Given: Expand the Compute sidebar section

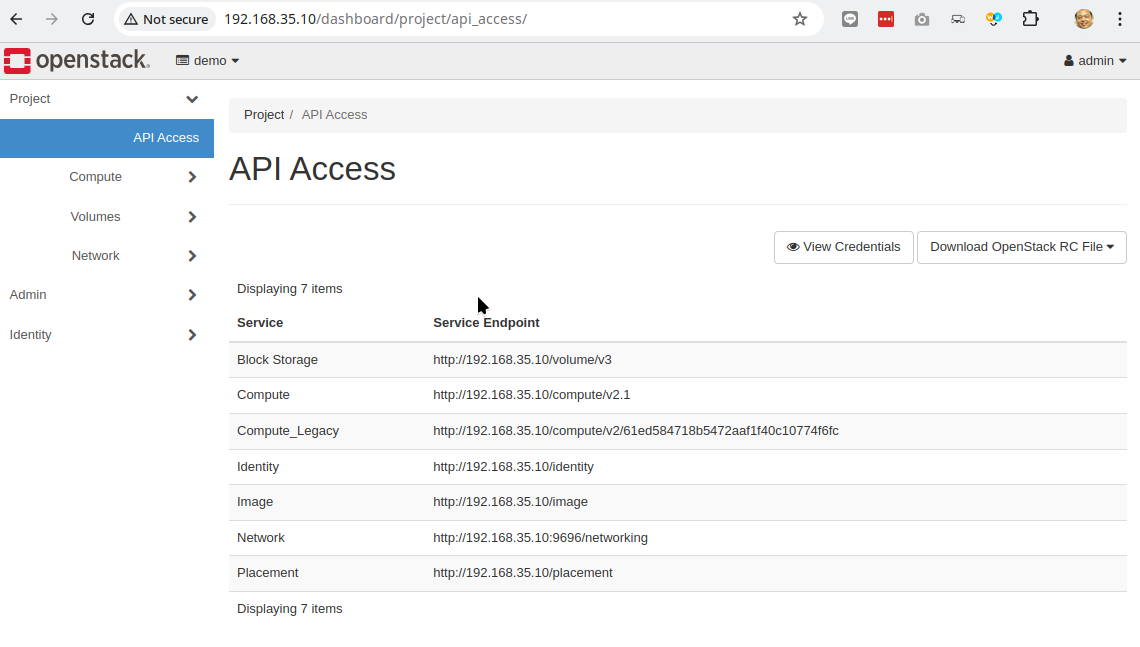Looking at the screenshot, I should click(x=107, y=177).
